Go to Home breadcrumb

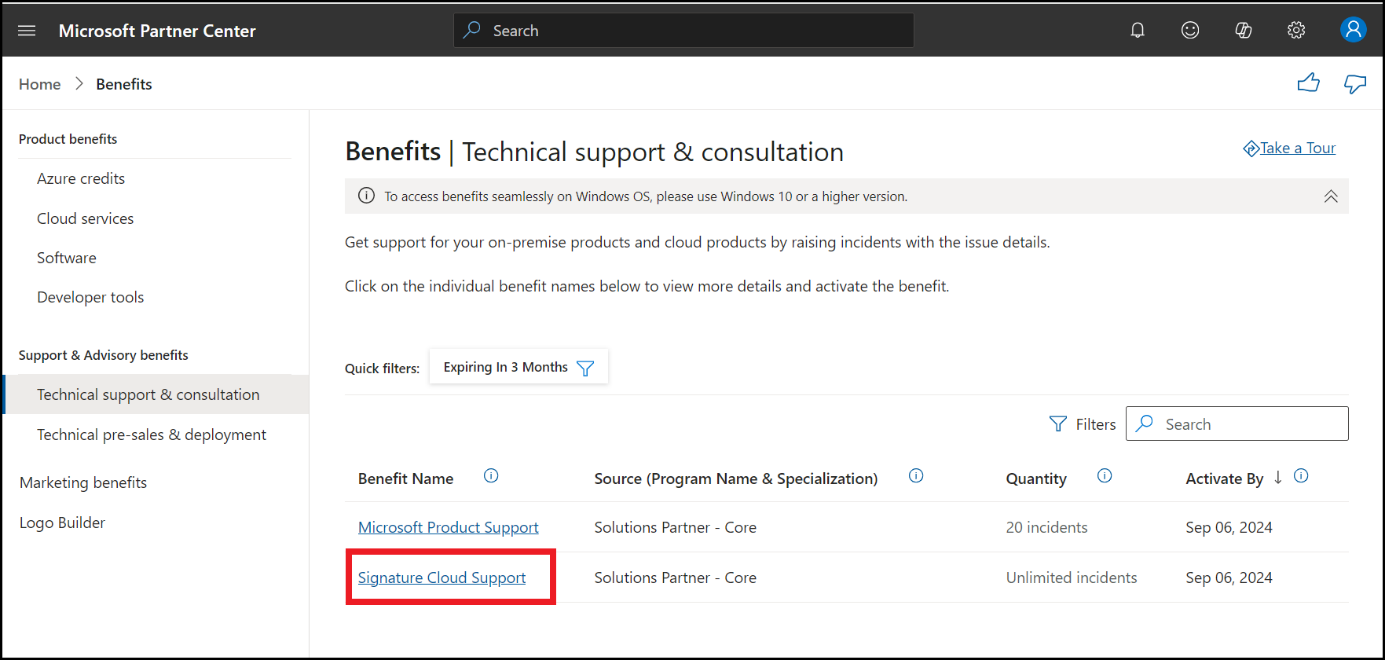coord(40,84)
